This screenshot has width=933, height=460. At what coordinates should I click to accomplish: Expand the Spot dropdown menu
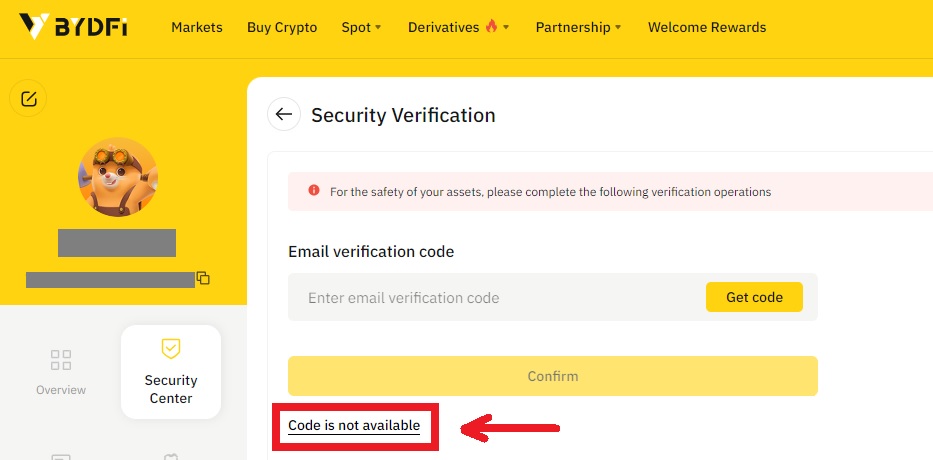[361, 27]
